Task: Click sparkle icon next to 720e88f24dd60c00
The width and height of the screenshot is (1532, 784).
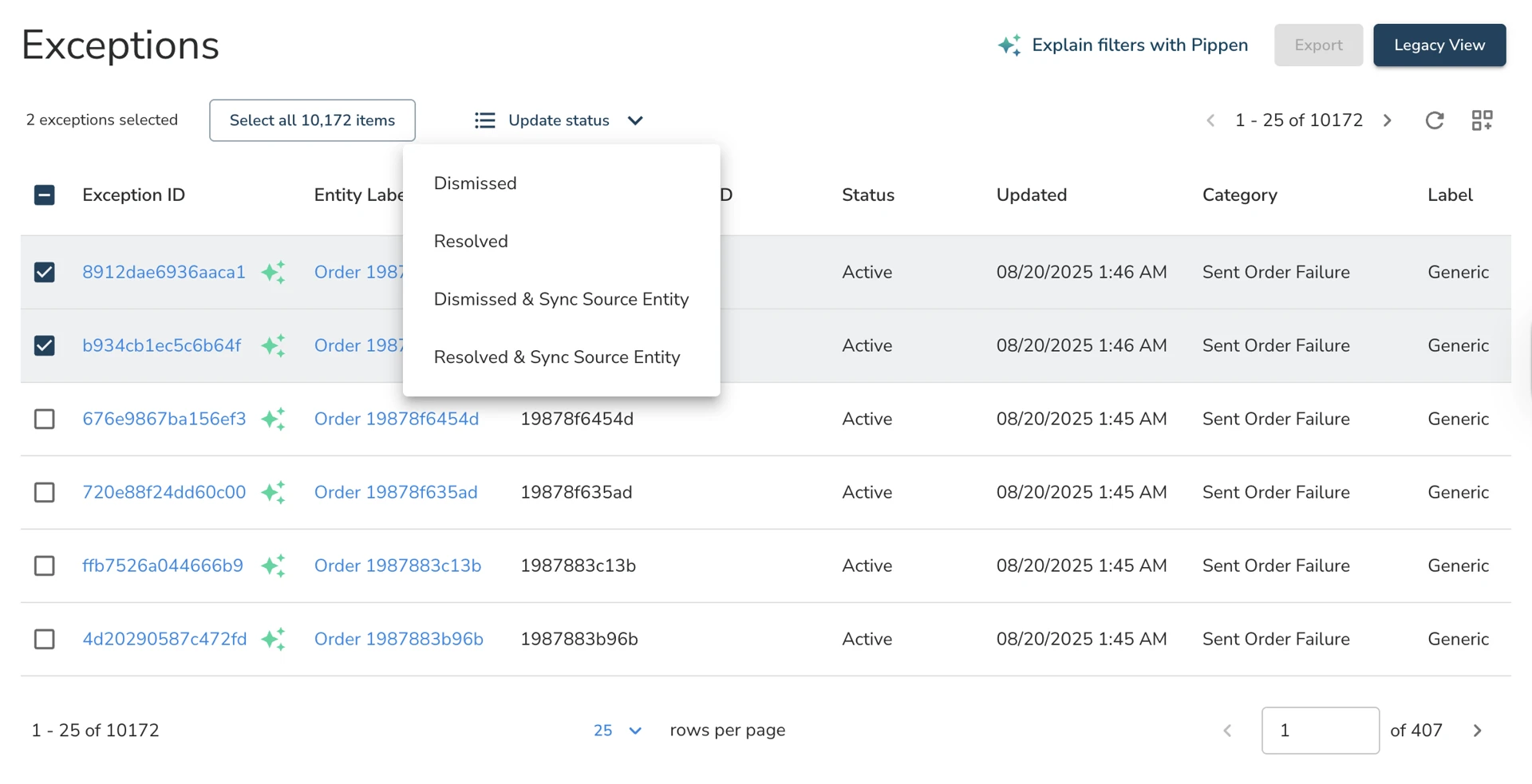Action: (273, 492)
